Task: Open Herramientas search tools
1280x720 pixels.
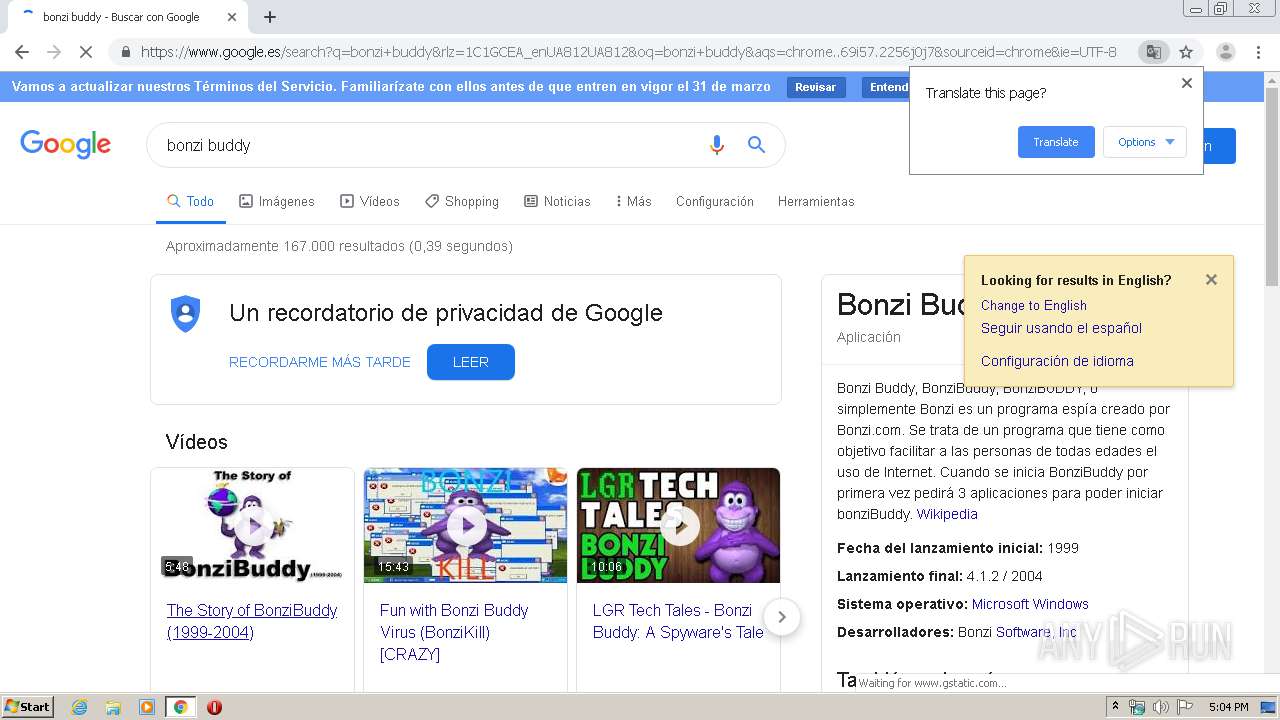Action: (x=816, y=201)
